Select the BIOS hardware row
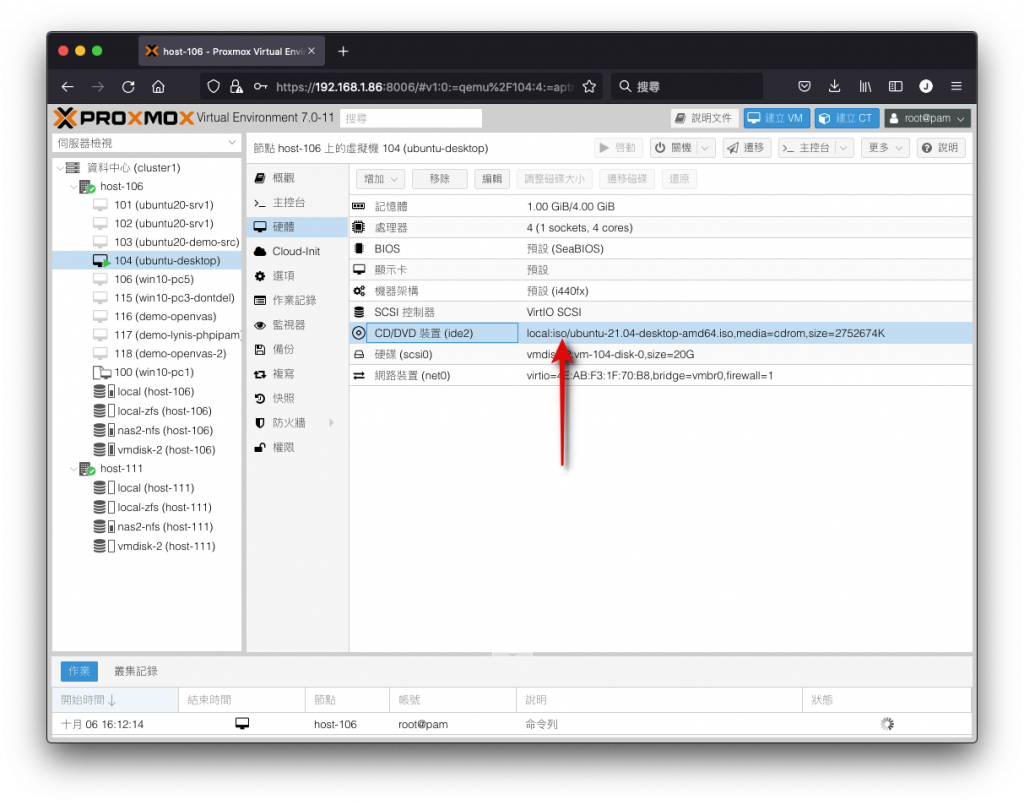Screen dimensions: 1024x805 pos(660,249)
